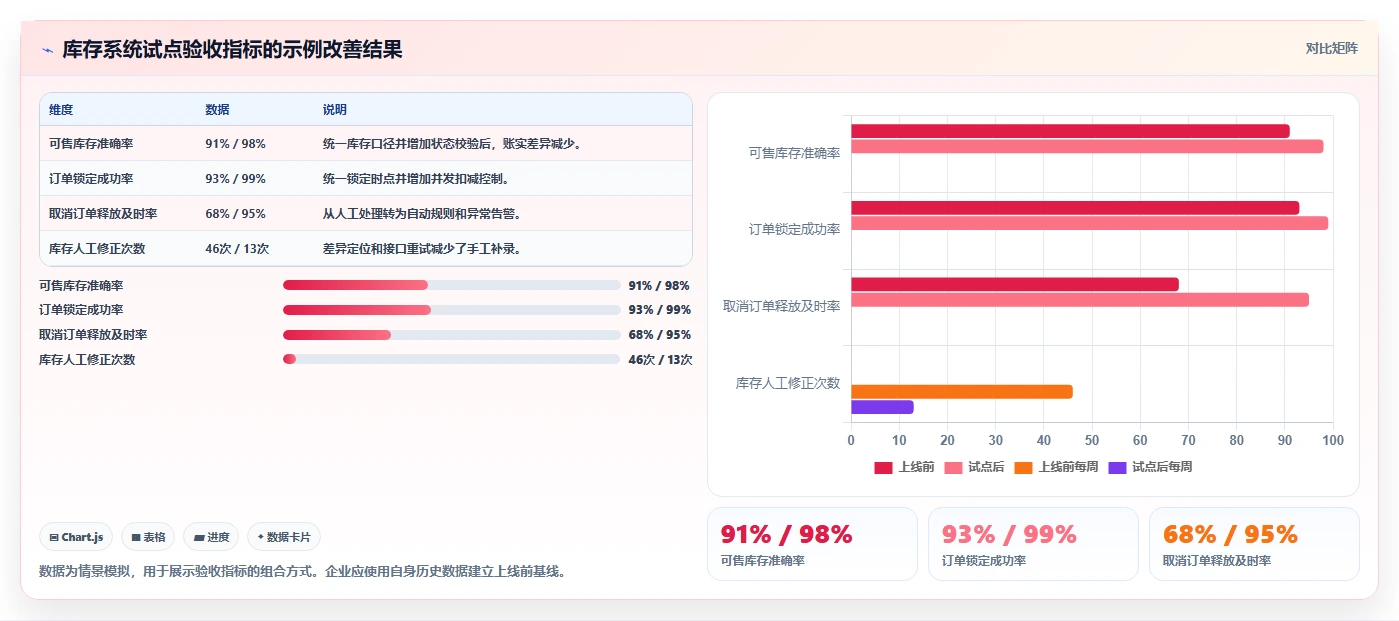Click the purple 试点后每周 chart bar
Image resolution: width=1399 pixels, height=621 pixels.
[882, 407]
